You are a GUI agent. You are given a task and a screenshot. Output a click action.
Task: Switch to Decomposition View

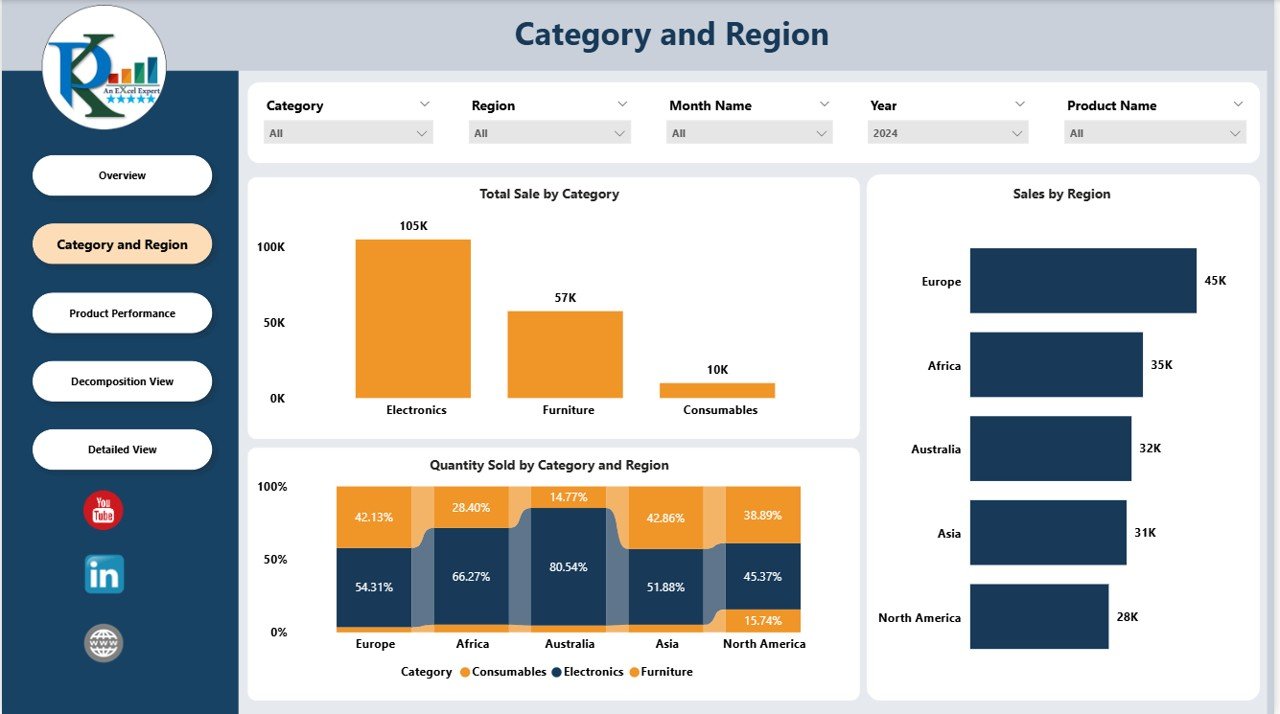[122, 381]
